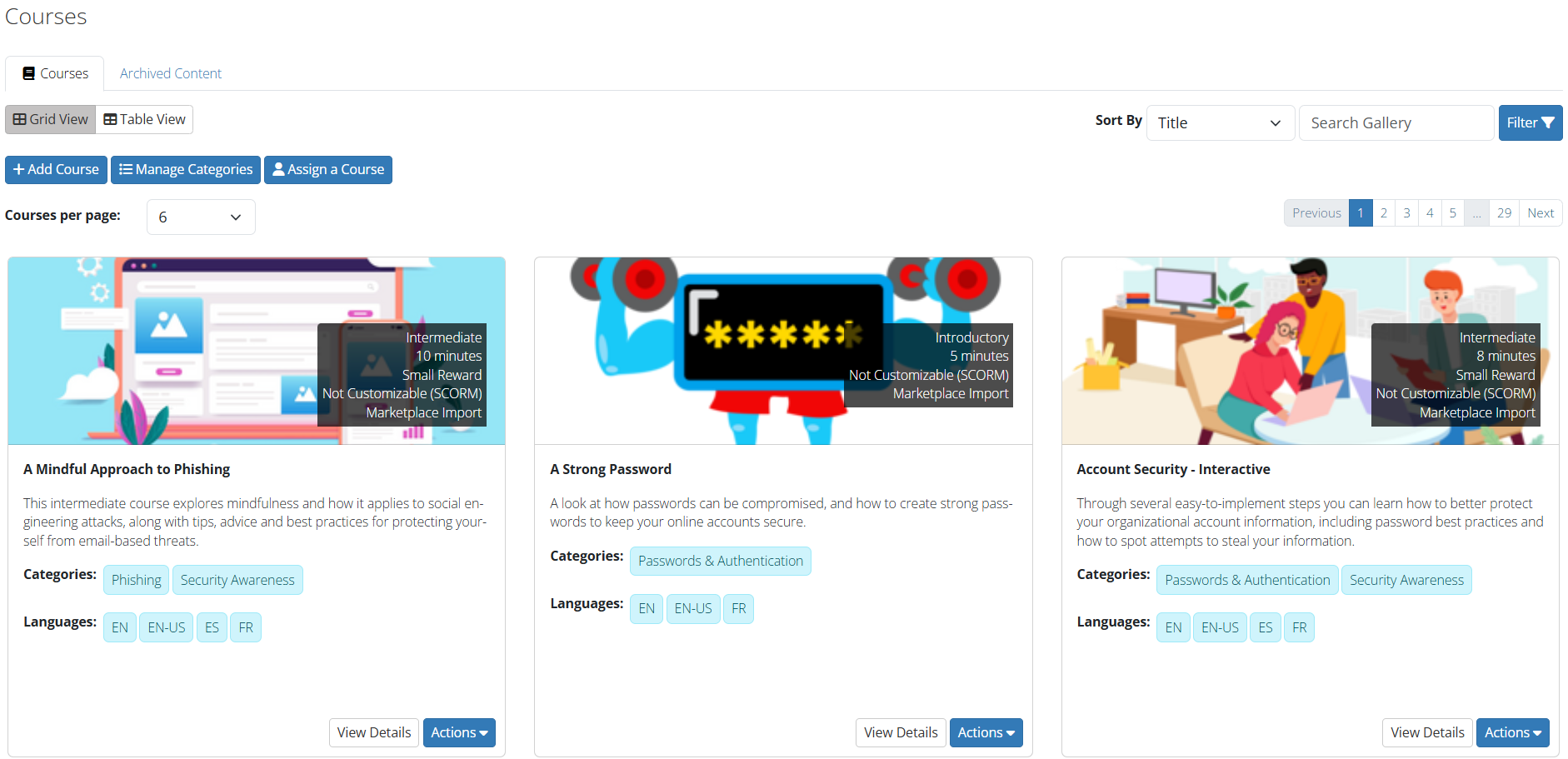Select Passwords & Authentication tag on A Strong Password

tap(721, 561)
